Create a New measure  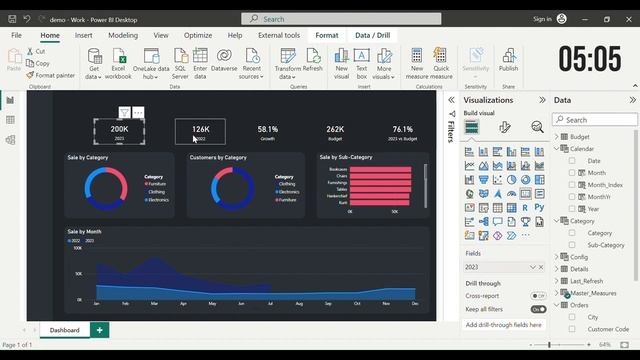tap(417, 64)
